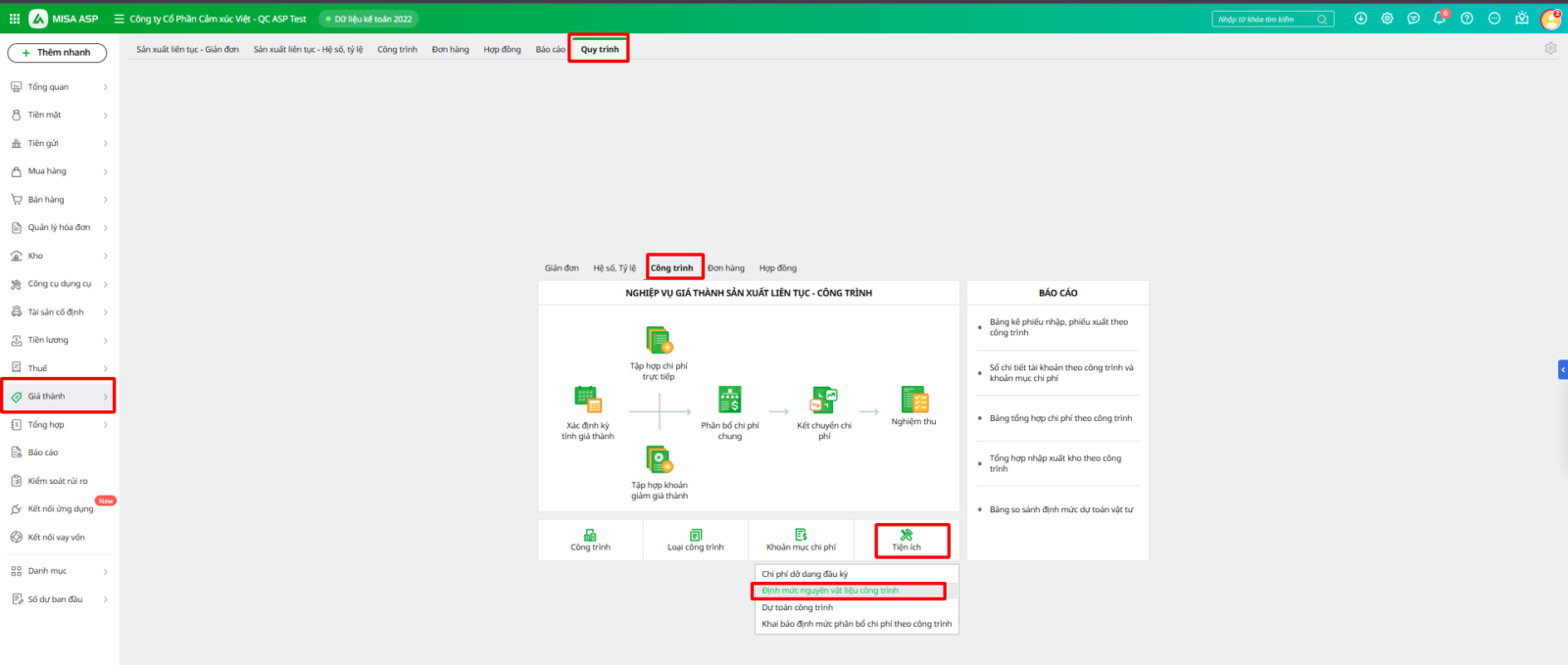Click the Phân bổ chi phí chung icon
Image resolution: width=1568 pixels, height=665 pixels.
point(729,400)
